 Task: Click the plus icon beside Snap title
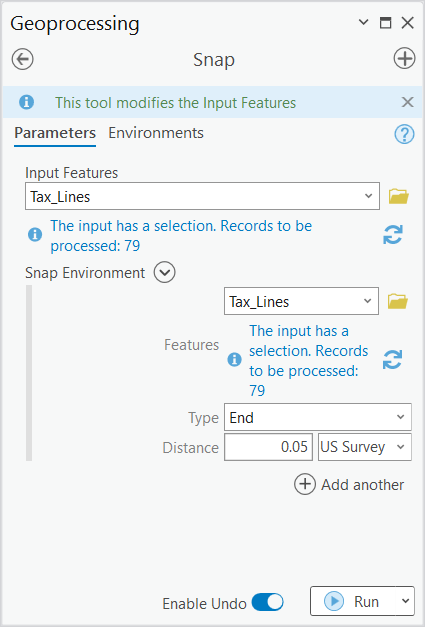click(404, 58)
